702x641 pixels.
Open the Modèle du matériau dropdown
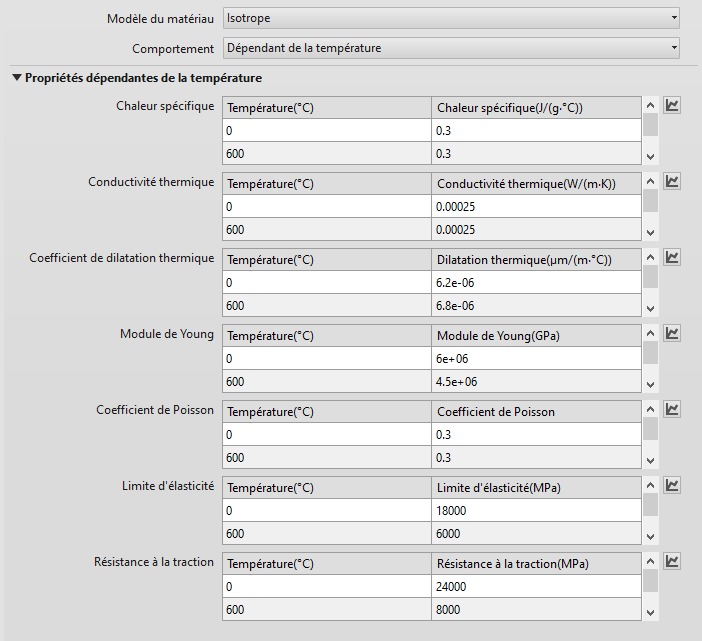pos(450,18)
